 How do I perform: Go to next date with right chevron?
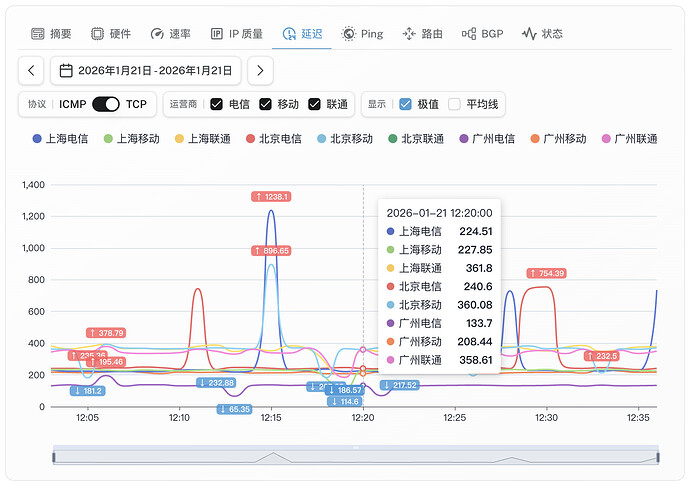pyautogui.click(x=260, y=70)
